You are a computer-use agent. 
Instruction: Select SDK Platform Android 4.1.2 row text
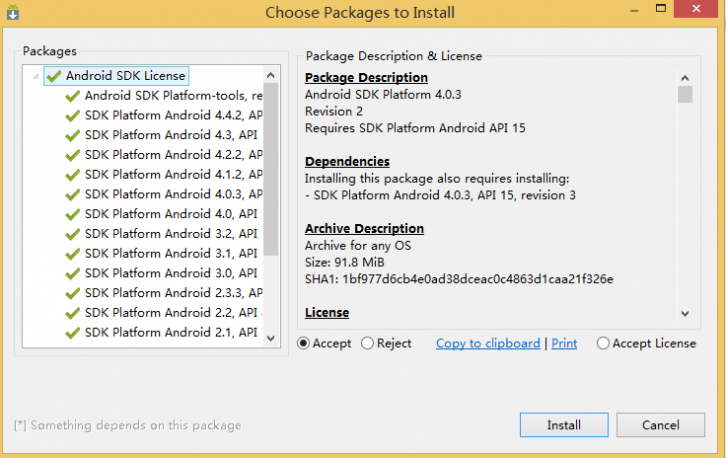[174, 175]
